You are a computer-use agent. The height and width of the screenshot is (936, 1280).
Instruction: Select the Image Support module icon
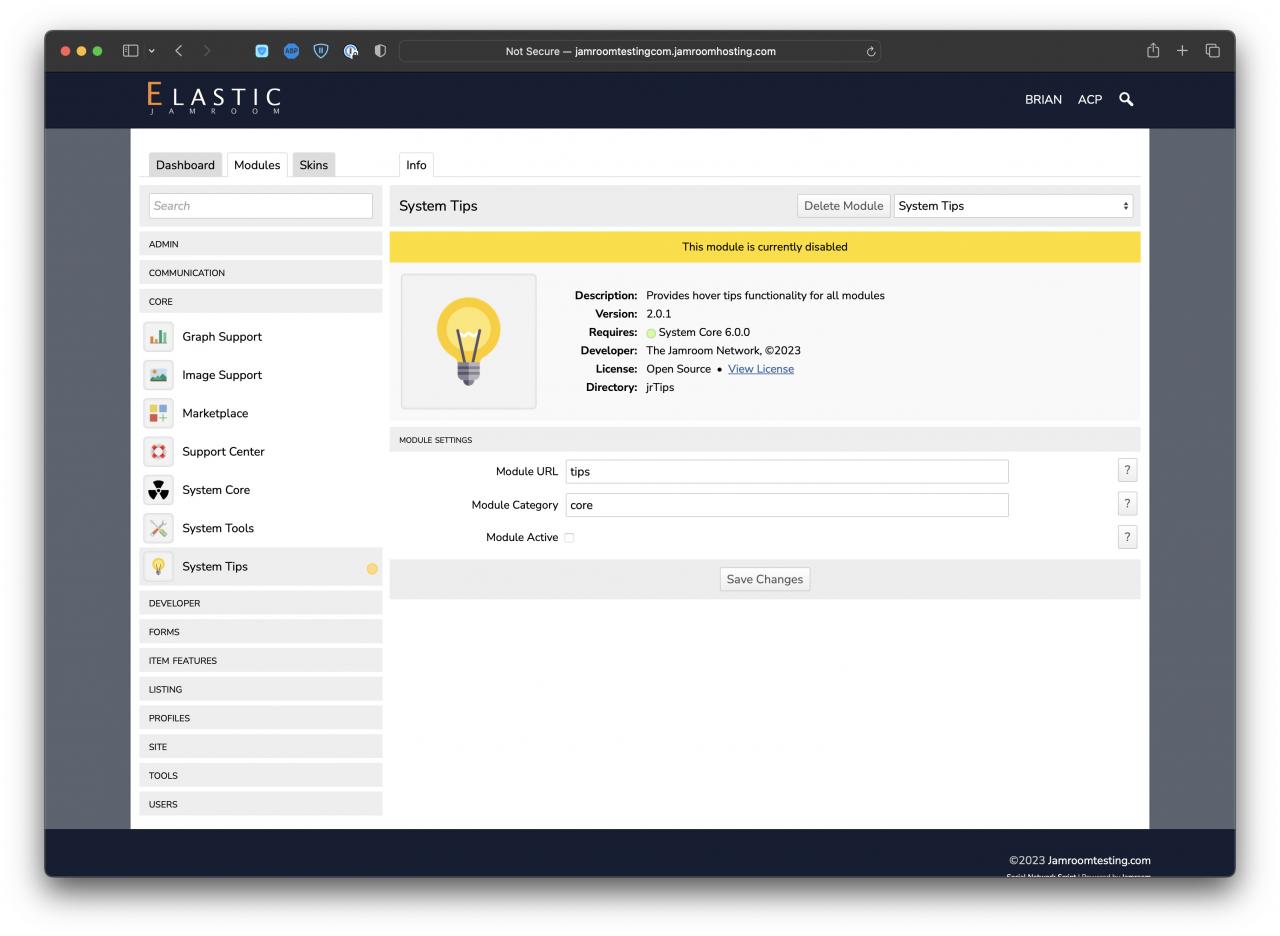pyautogui.click(x=158, y=375)
